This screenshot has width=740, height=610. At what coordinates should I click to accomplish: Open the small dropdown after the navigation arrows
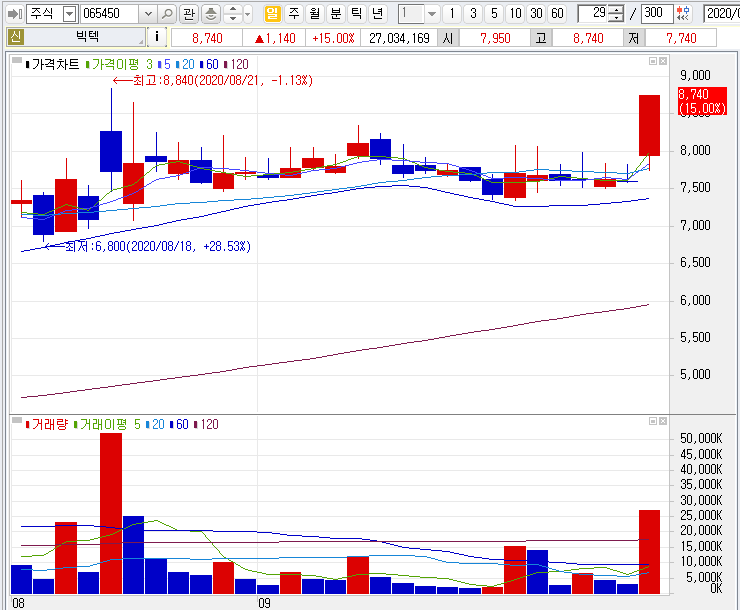pyautogui.click(x=247, y=14)
